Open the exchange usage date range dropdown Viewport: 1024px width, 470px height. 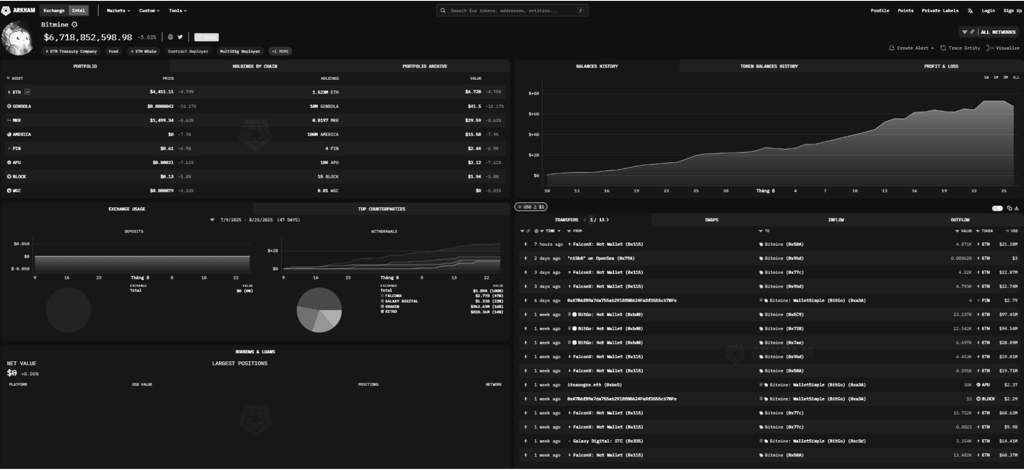tap(256, 220)
